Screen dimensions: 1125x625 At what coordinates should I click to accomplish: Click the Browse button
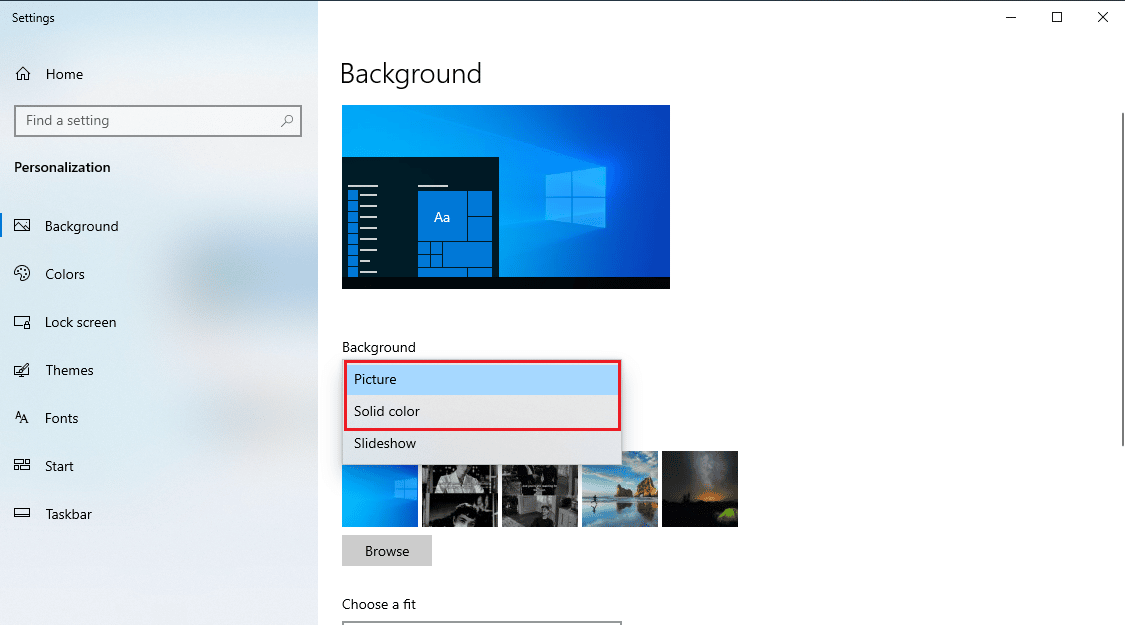(387, 551)
